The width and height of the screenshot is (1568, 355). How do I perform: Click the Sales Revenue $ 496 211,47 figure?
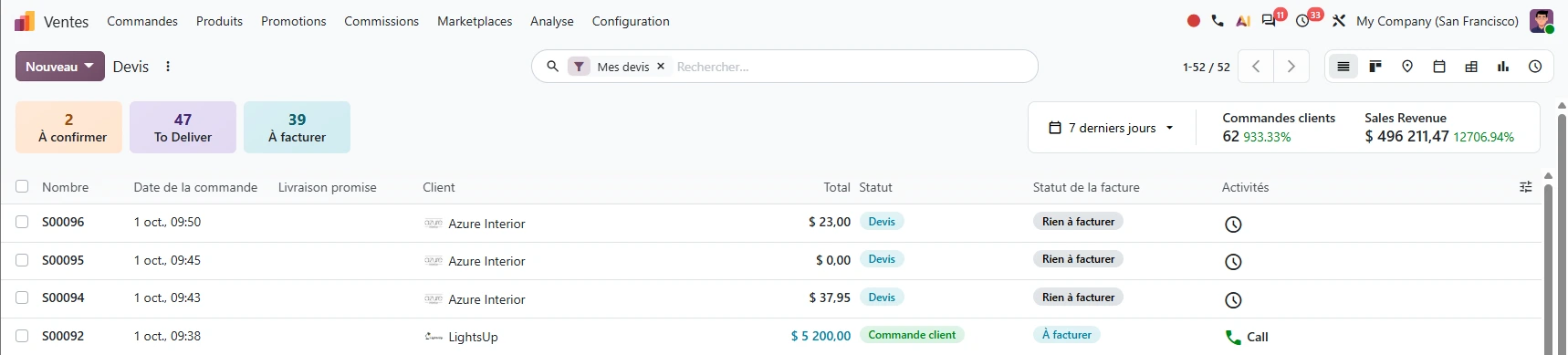tap(1406, 136)
